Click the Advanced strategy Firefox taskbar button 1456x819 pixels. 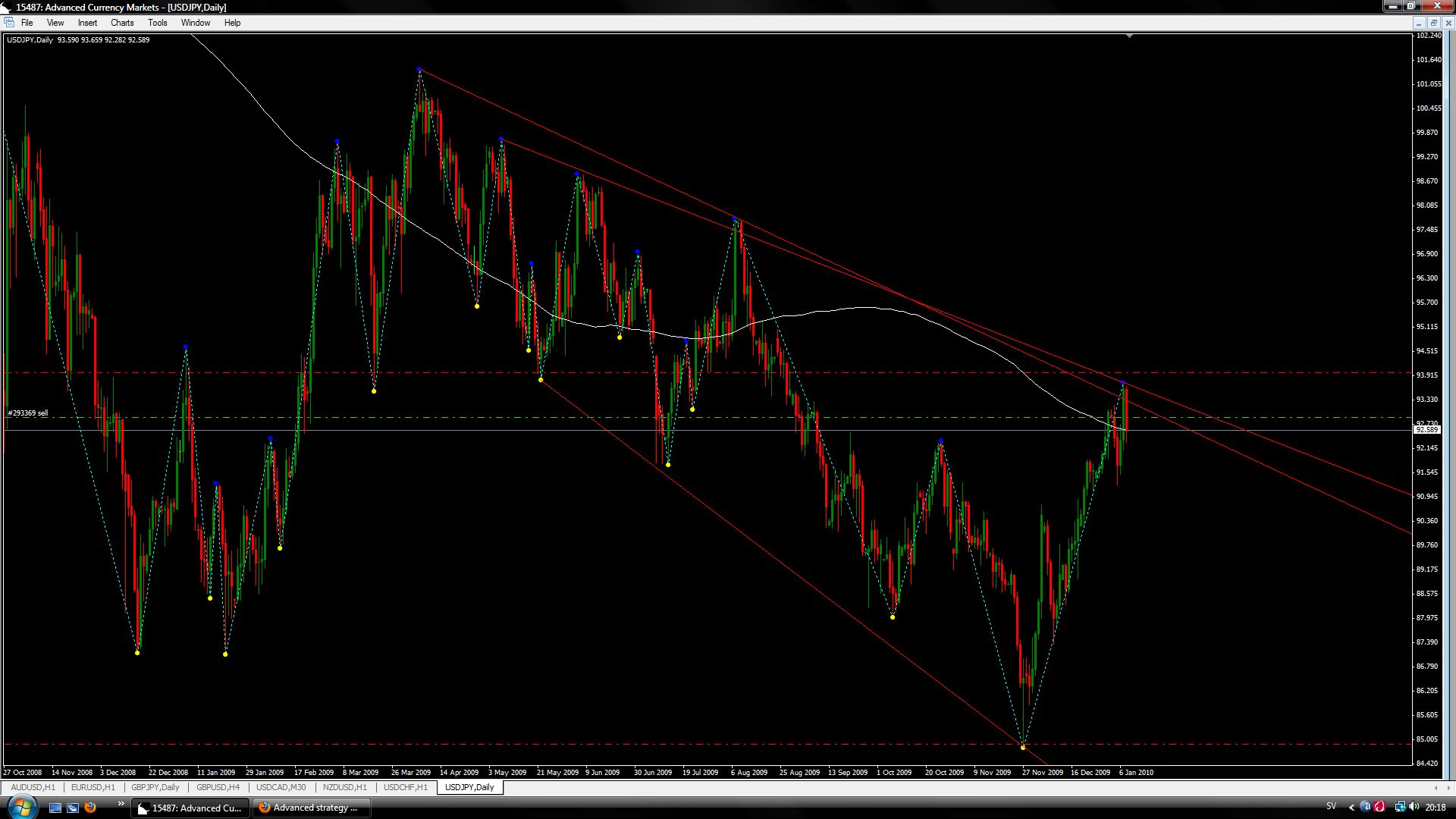point(312,808)
